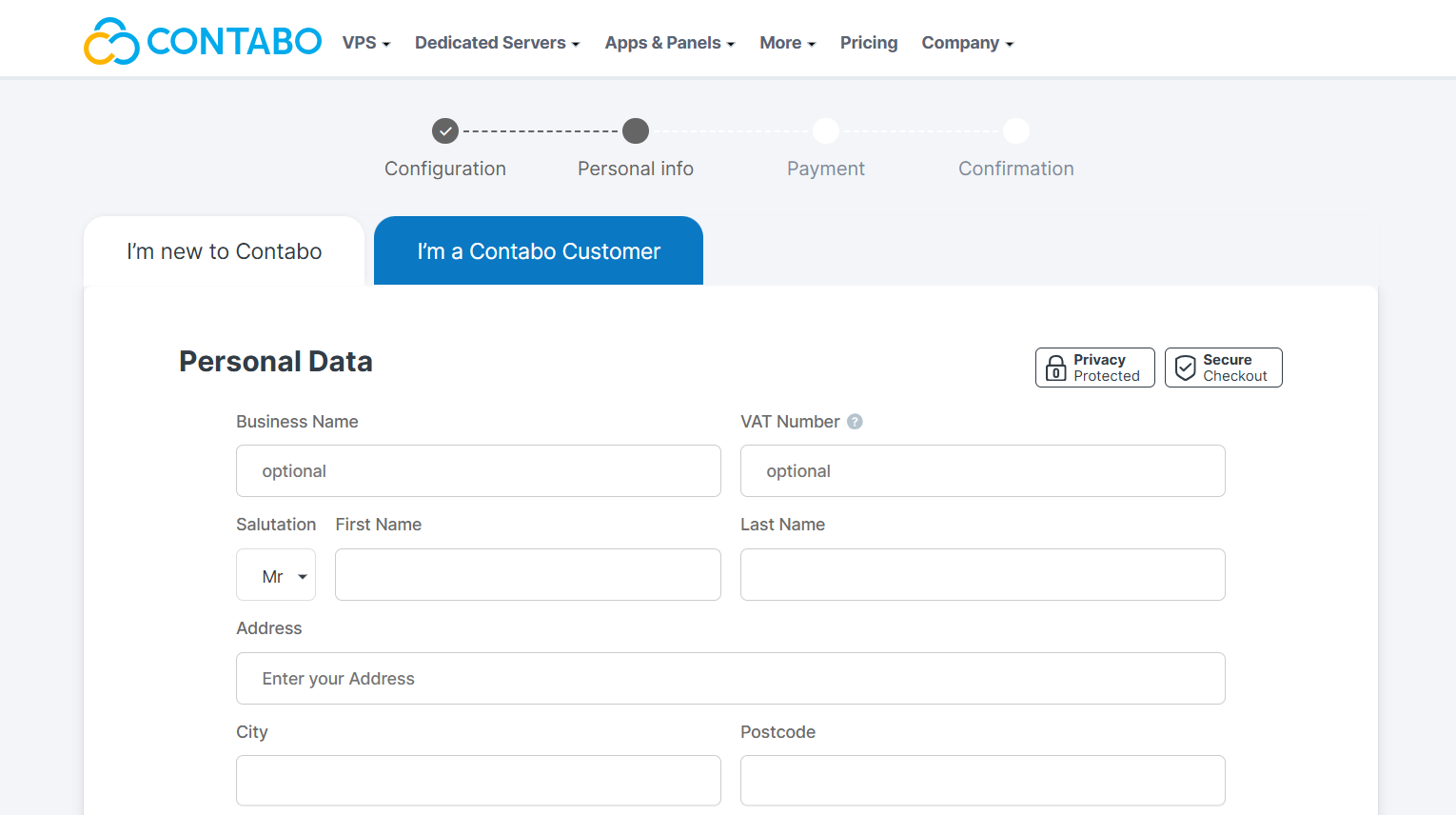The image size is (1456, 815).
Task: Click the Contabo cloud logo
Action: click(202, 41)
